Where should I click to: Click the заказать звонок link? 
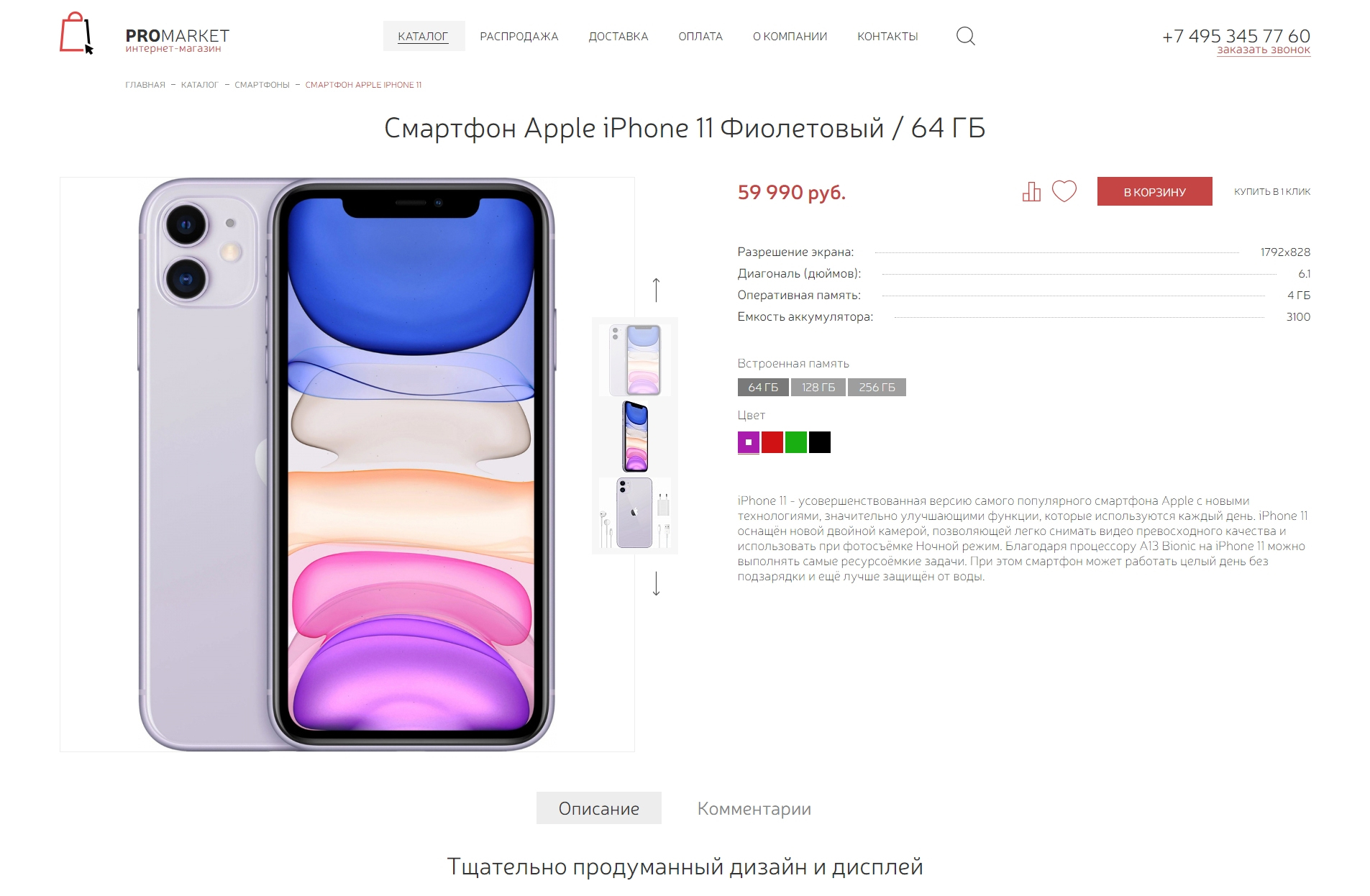(x=1264, y=50)
